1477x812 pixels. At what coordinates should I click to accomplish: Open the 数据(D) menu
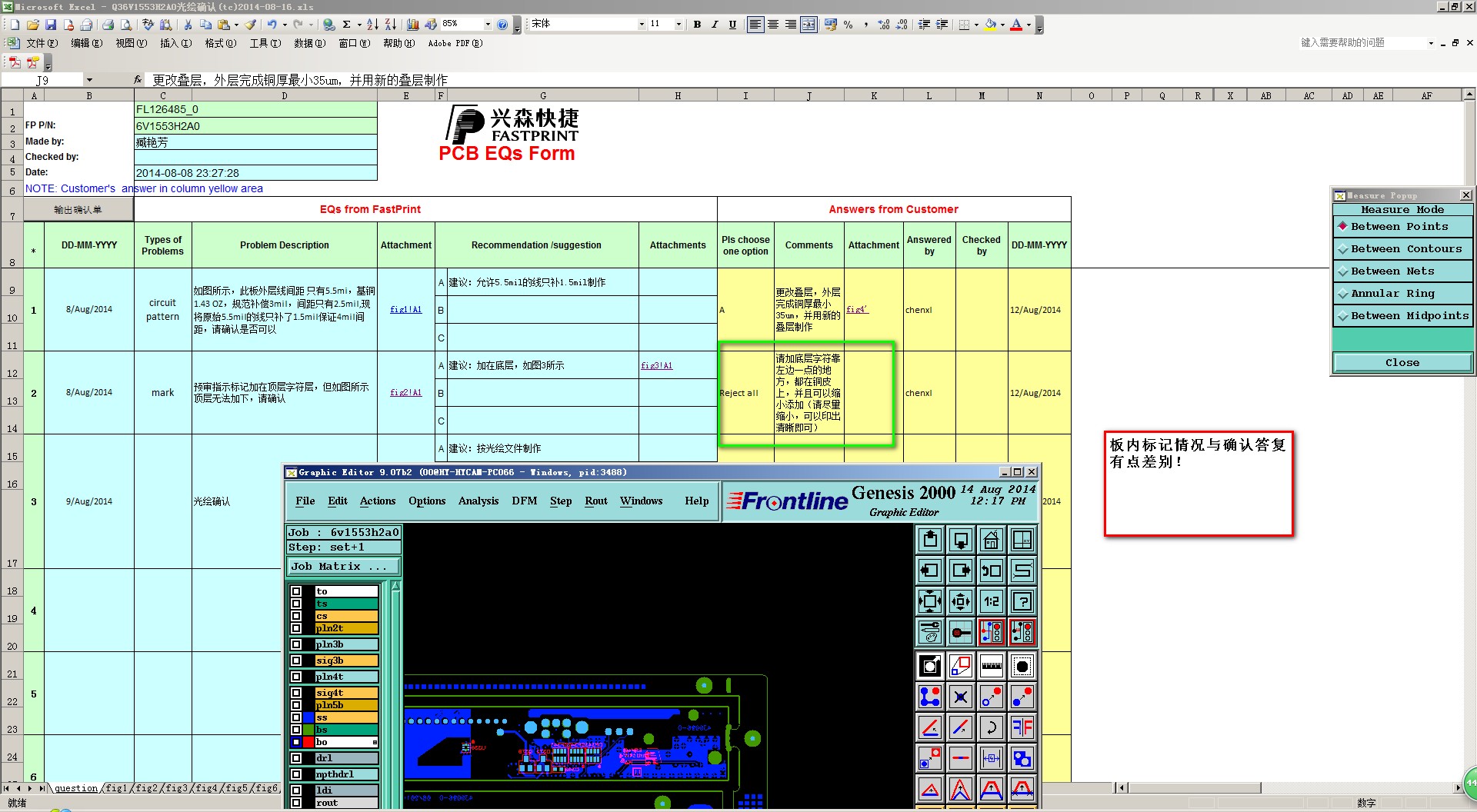(x=309, y=43)
